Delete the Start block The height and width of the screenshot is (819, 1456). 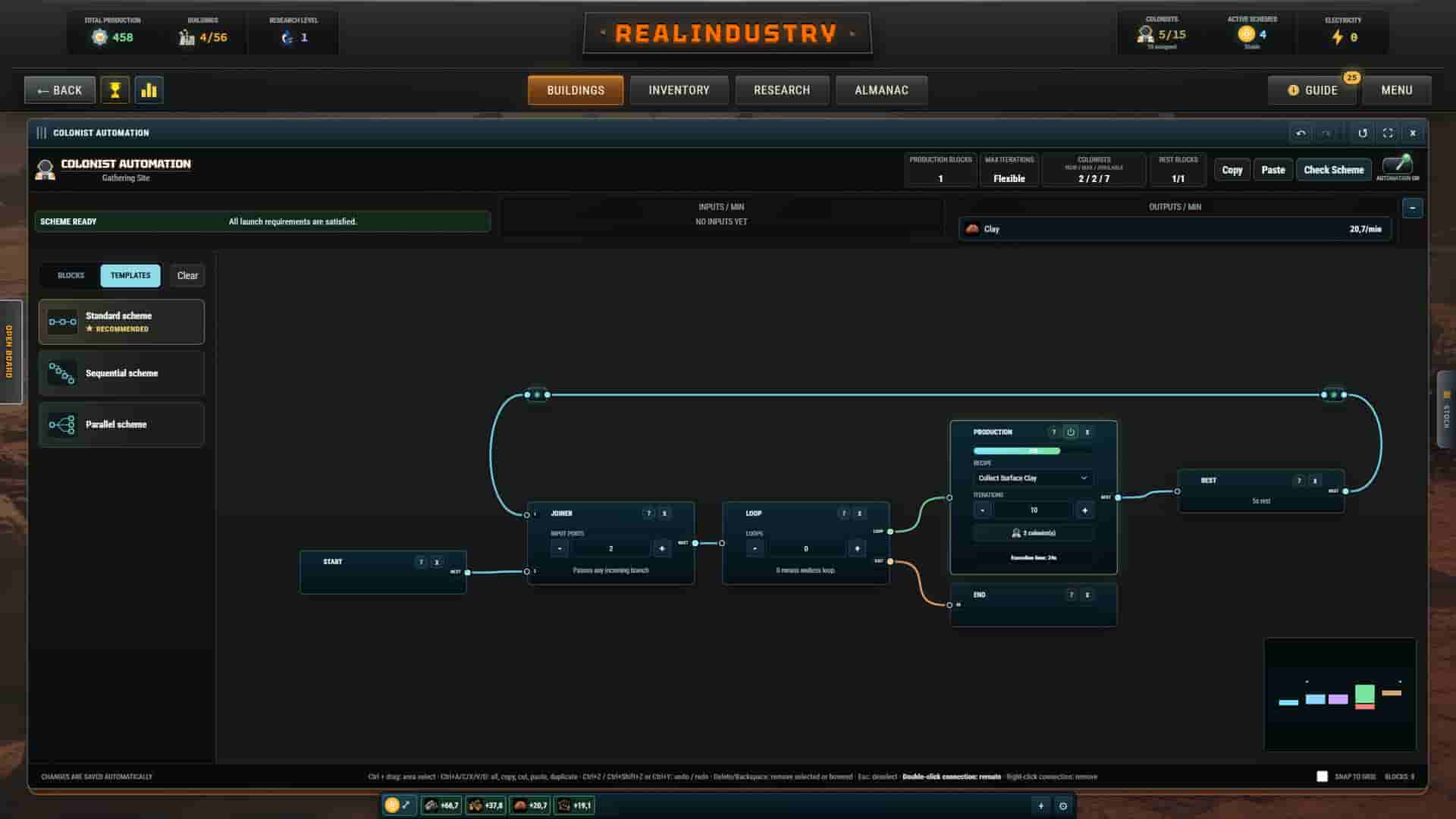(437, 562)
